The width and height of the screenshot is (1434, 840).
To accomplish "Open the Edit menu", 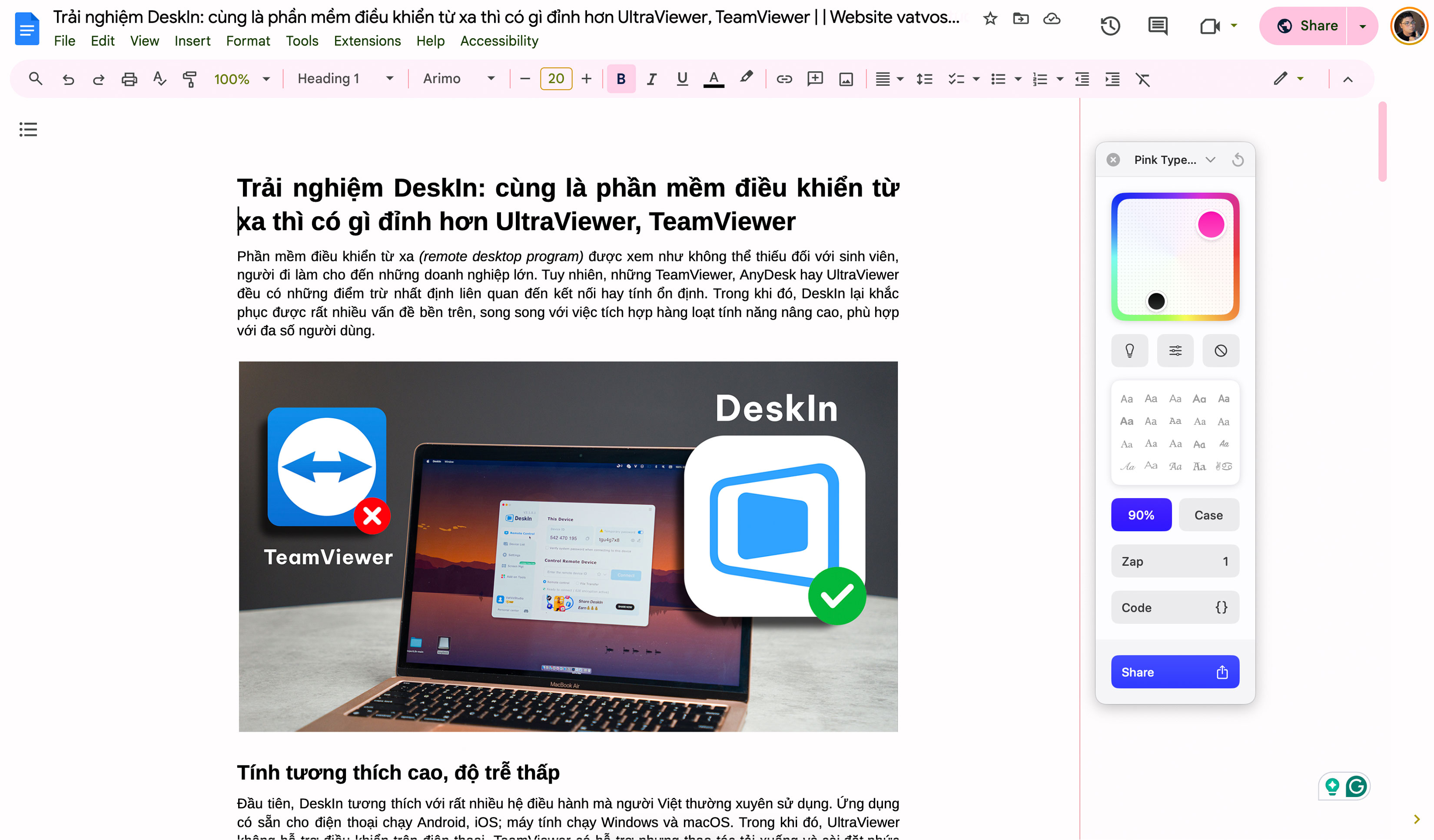I will 103,41.
